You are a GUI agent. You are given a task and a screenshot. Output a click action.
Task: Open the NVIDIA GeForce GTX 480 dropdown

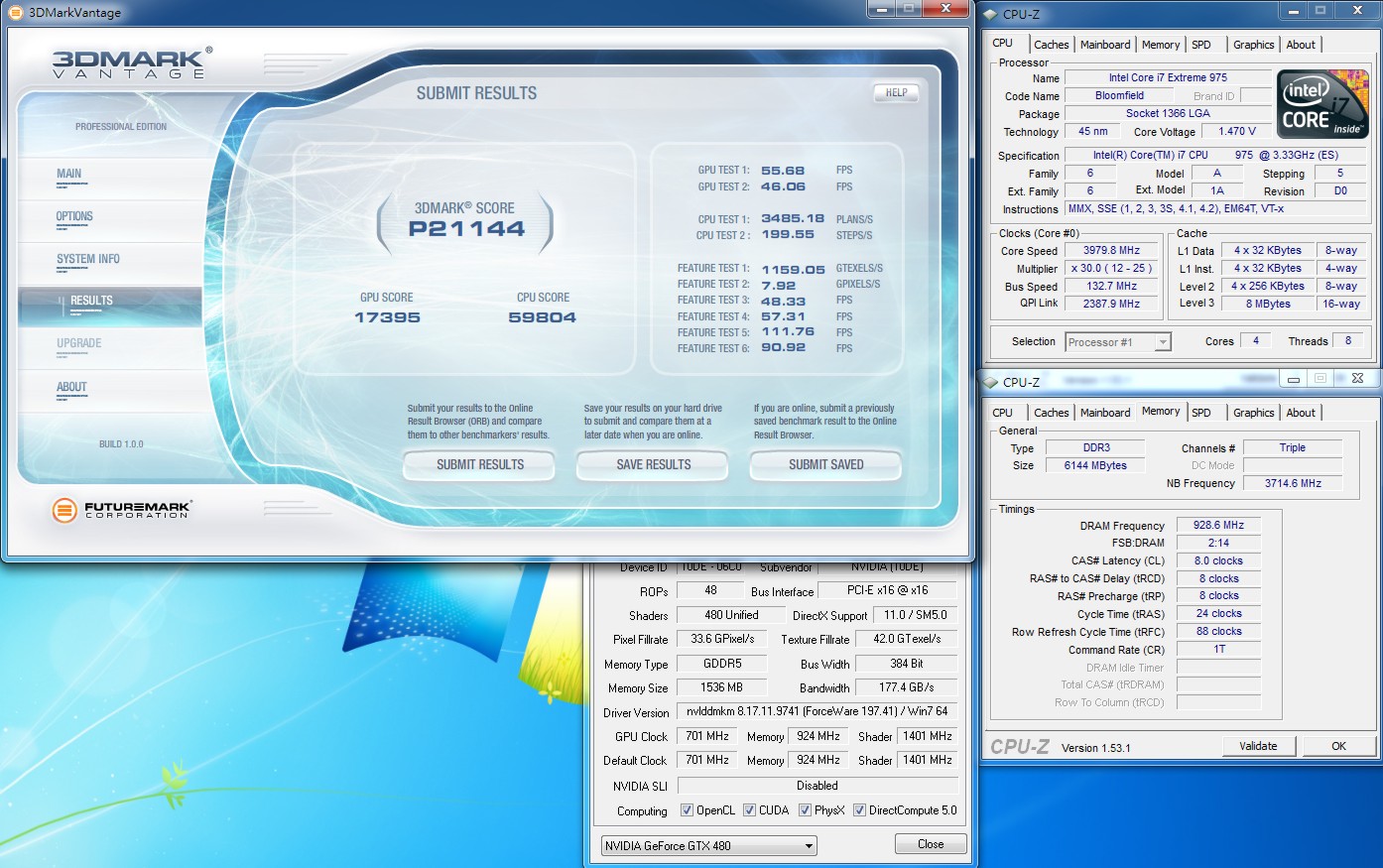[709, 846]
